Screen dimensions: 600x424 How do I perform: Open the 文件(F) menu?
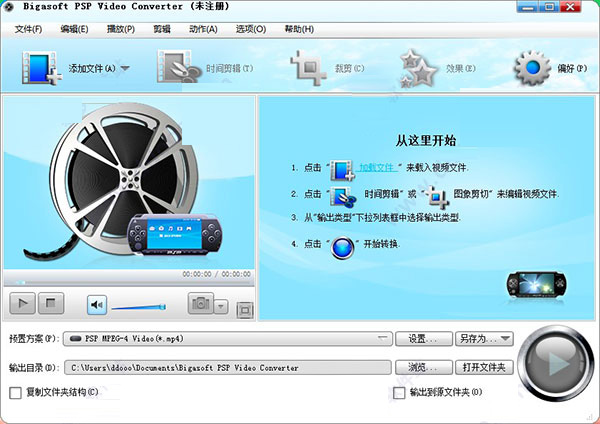pos(28,29)
